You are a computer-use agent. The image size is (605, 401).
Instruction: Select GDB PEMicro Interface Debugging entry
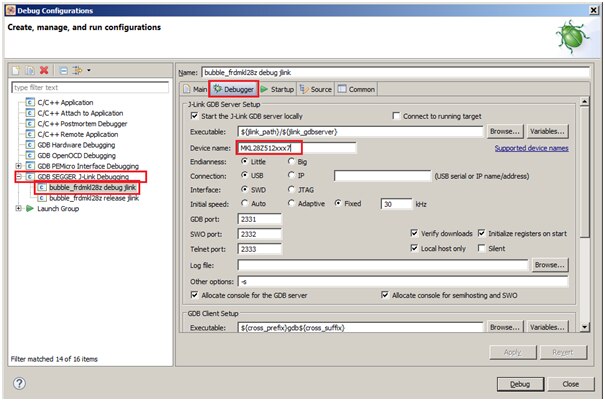click(x=89, y=165)
